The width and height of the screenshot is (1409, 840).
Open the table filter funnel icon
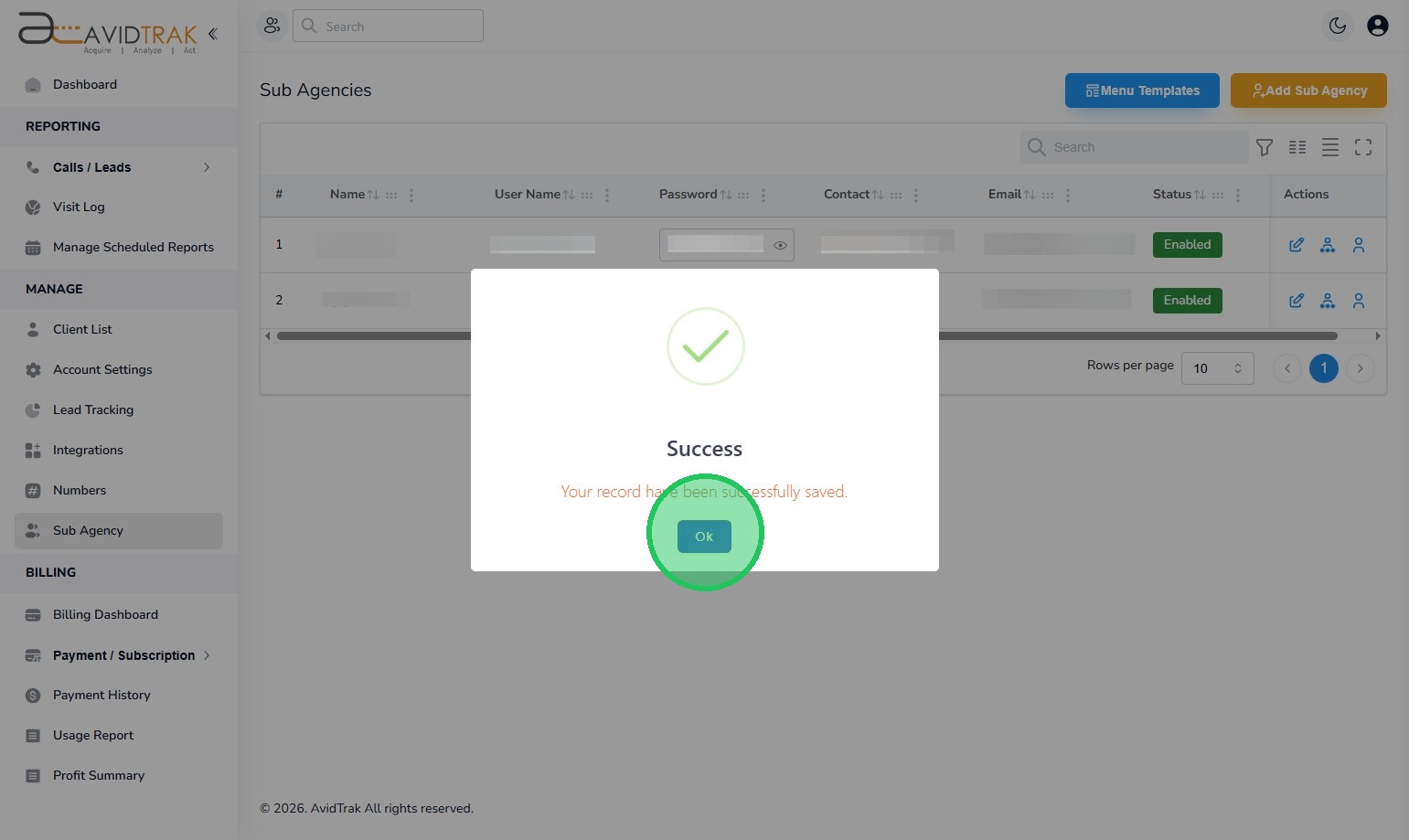click(1265, 147)
